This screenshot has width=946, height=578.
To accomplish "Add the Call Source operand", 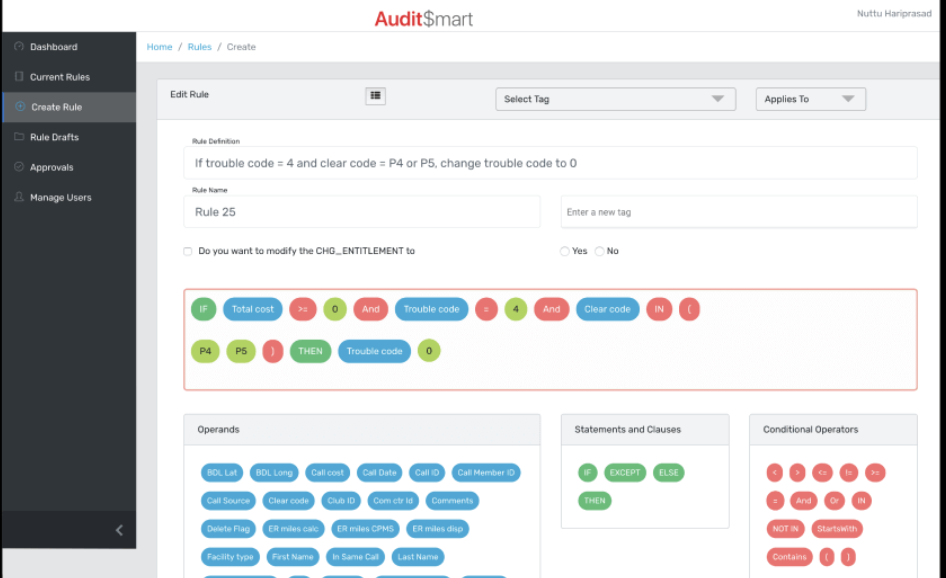I will coord(228,500).
